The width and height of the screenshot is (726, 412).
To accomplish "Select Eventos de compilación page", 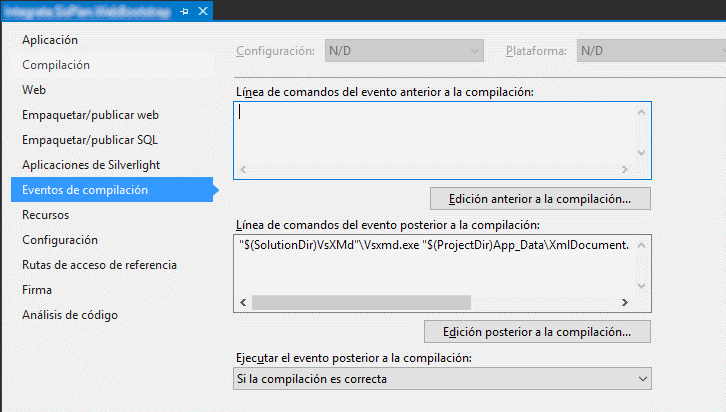I will click(x=112, y=190).
